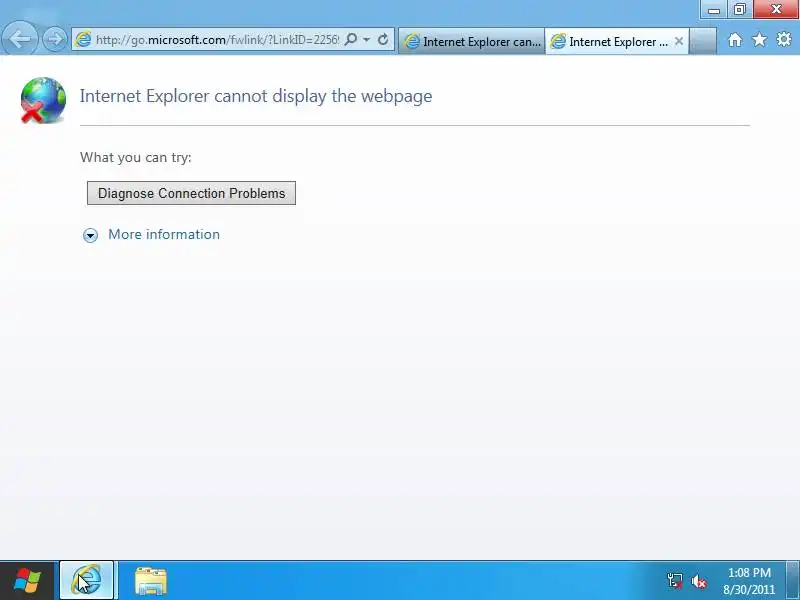Click the forward navigation arrow
The height and width of the screenshot is (600, 800).
pos(54,39)
